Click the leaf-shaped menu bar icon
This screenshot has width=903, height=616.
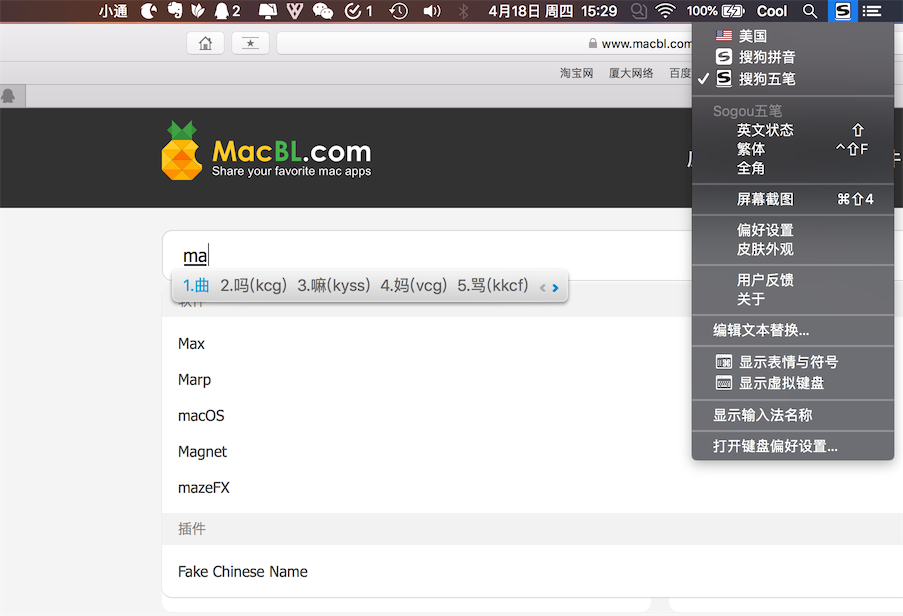tap(198, 11)
